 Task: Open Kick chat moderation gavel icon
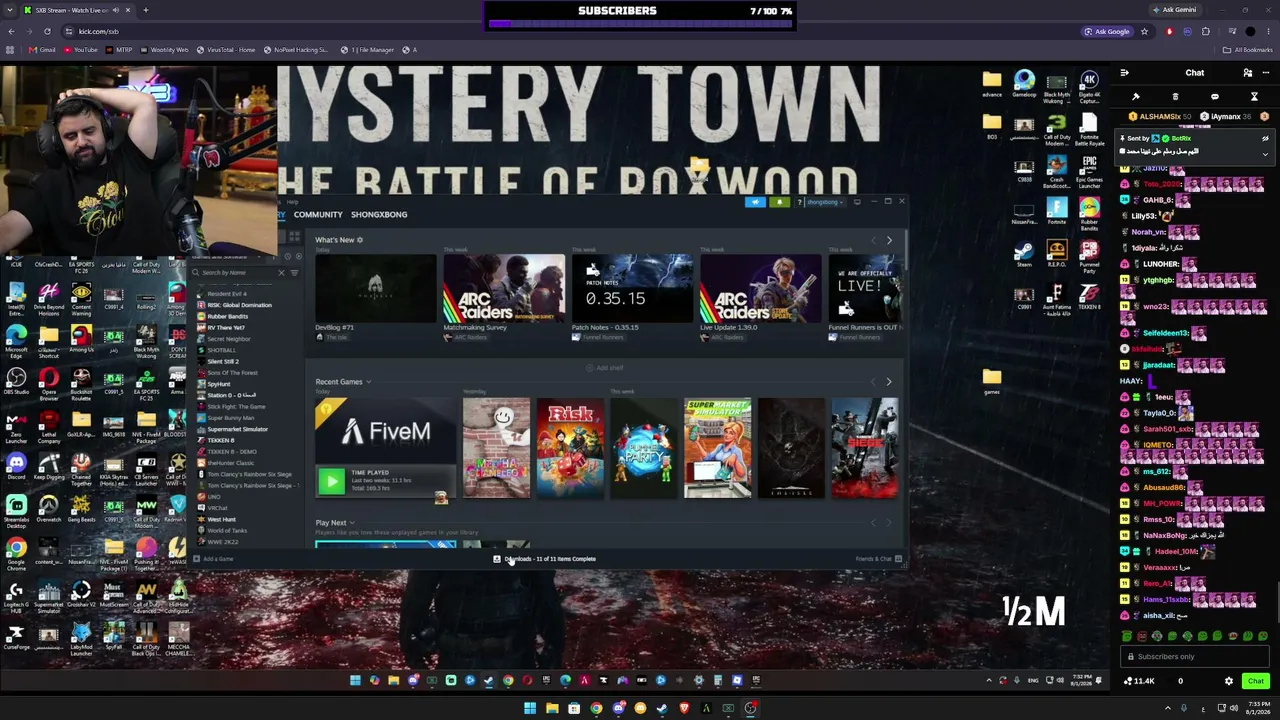point(1136,97)
